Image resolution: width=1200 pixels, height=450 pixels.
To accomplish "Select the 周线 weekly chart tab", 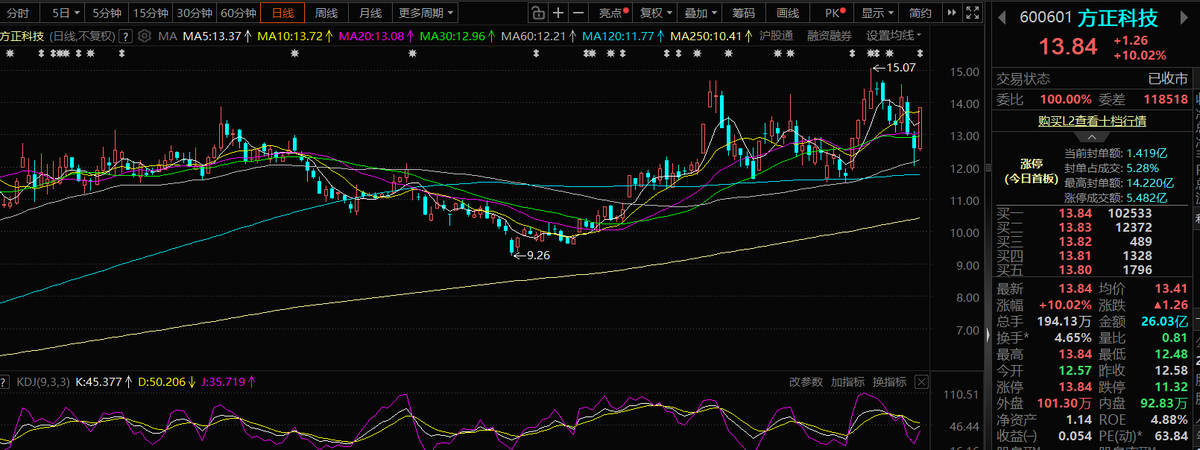I will 327,13.
